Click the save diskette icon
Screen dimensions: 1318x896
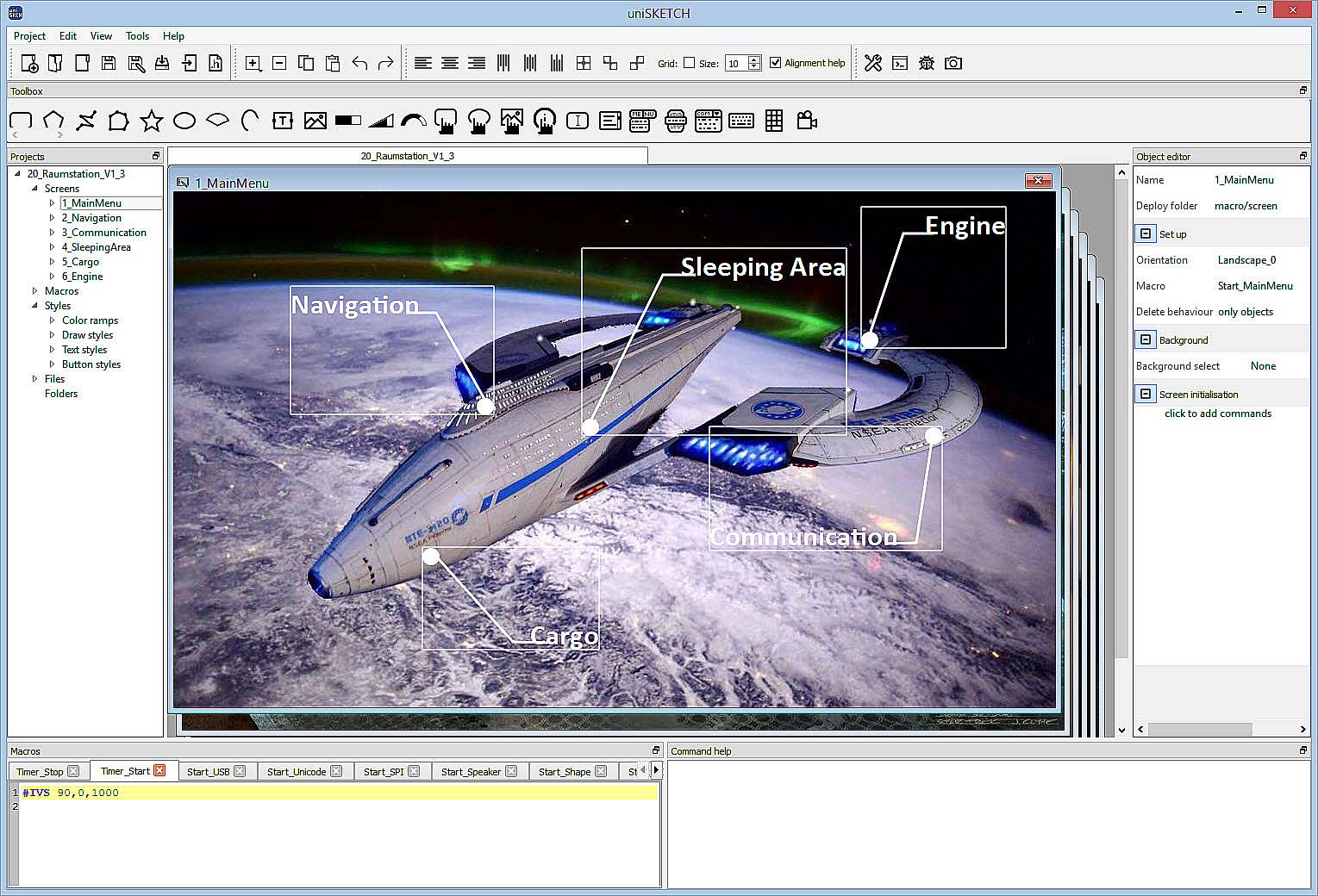109,63
